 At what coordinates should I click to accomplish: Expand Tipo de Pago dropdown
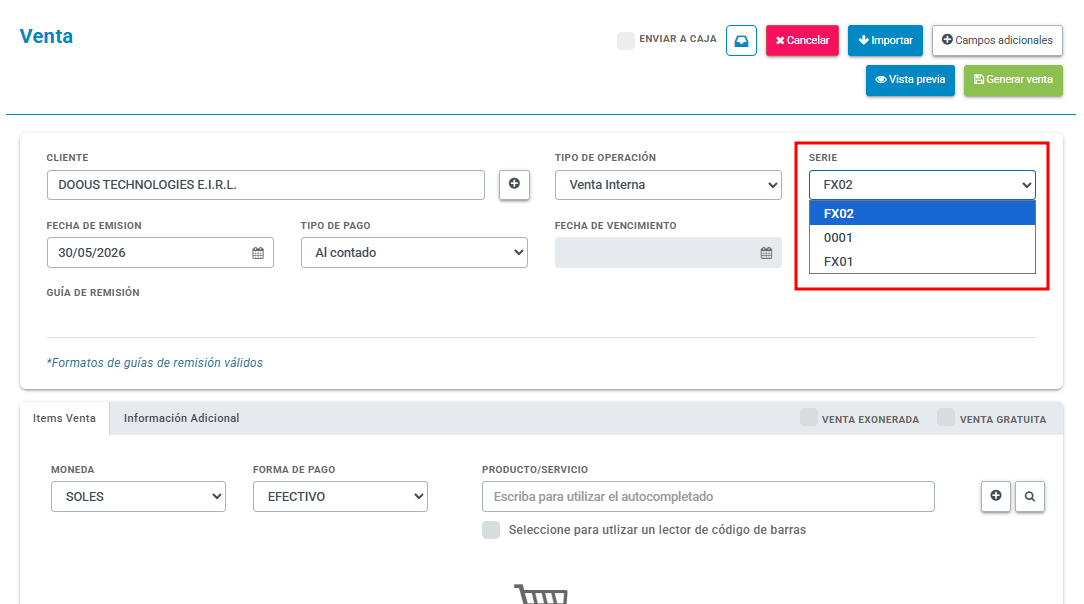[414, 253]
